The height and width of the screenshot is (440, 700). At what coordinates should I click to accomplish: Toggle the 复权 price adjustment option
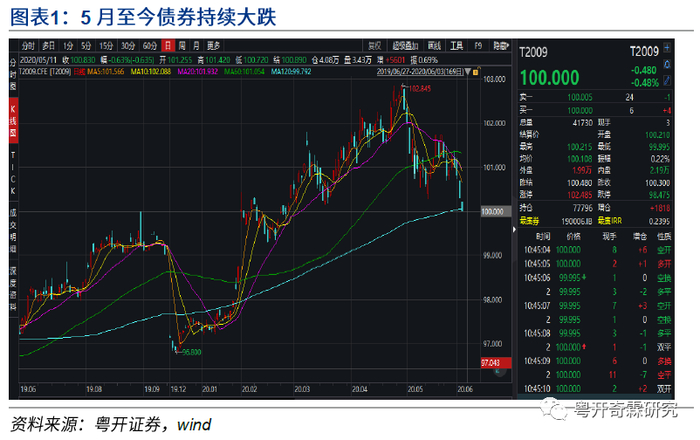(x=375, y=46)
